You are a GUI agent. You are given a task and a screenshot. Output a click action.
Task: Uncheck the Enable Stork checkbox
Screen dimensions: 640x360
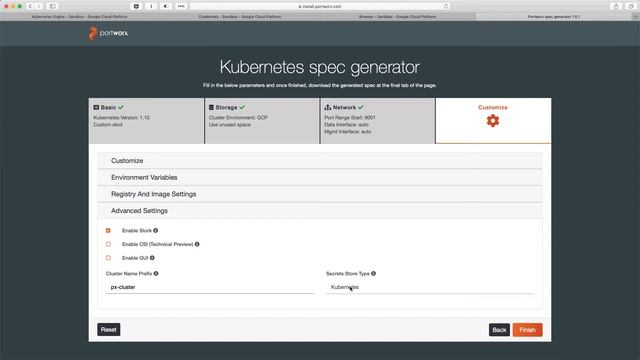point(108,231)
